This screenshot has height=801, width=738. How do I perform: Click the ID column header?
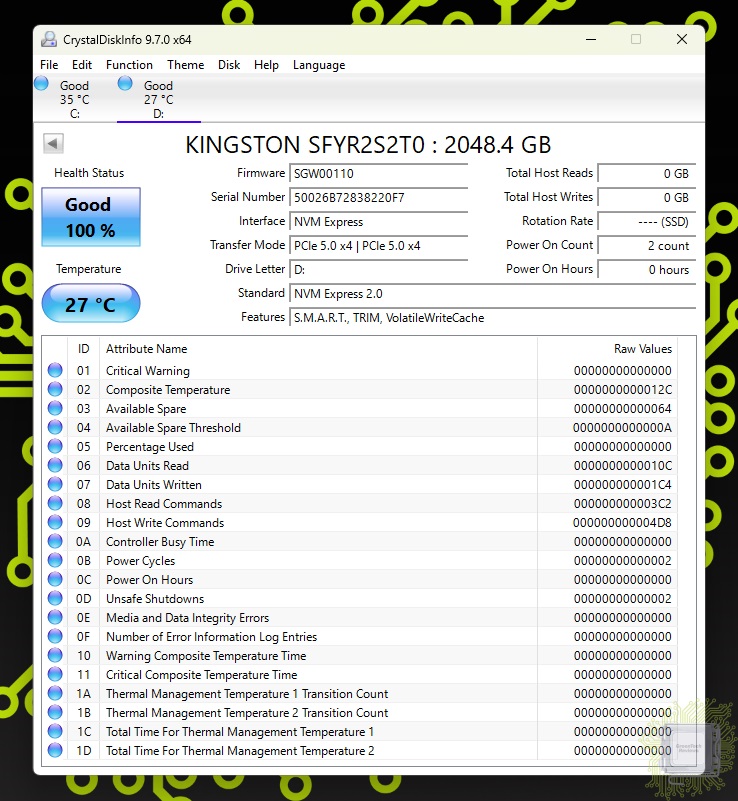point(84,349)
